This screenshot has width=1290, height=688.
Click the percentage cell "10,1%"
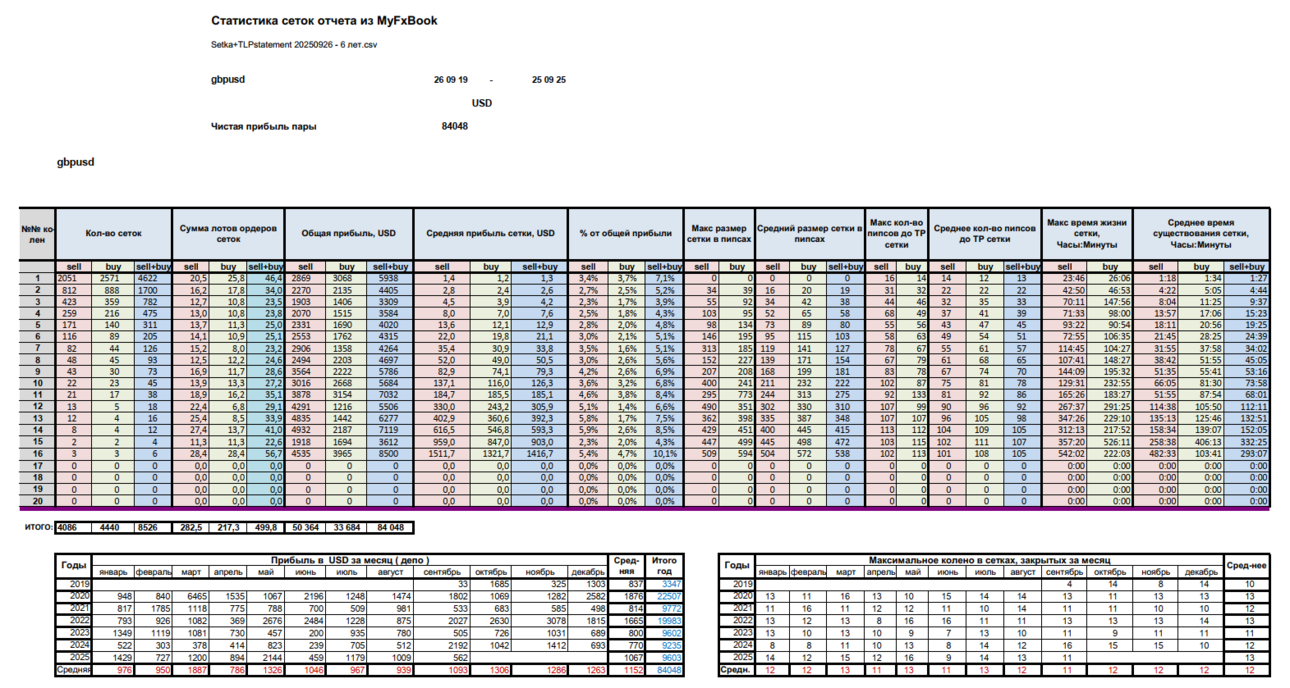click(663, 452)
